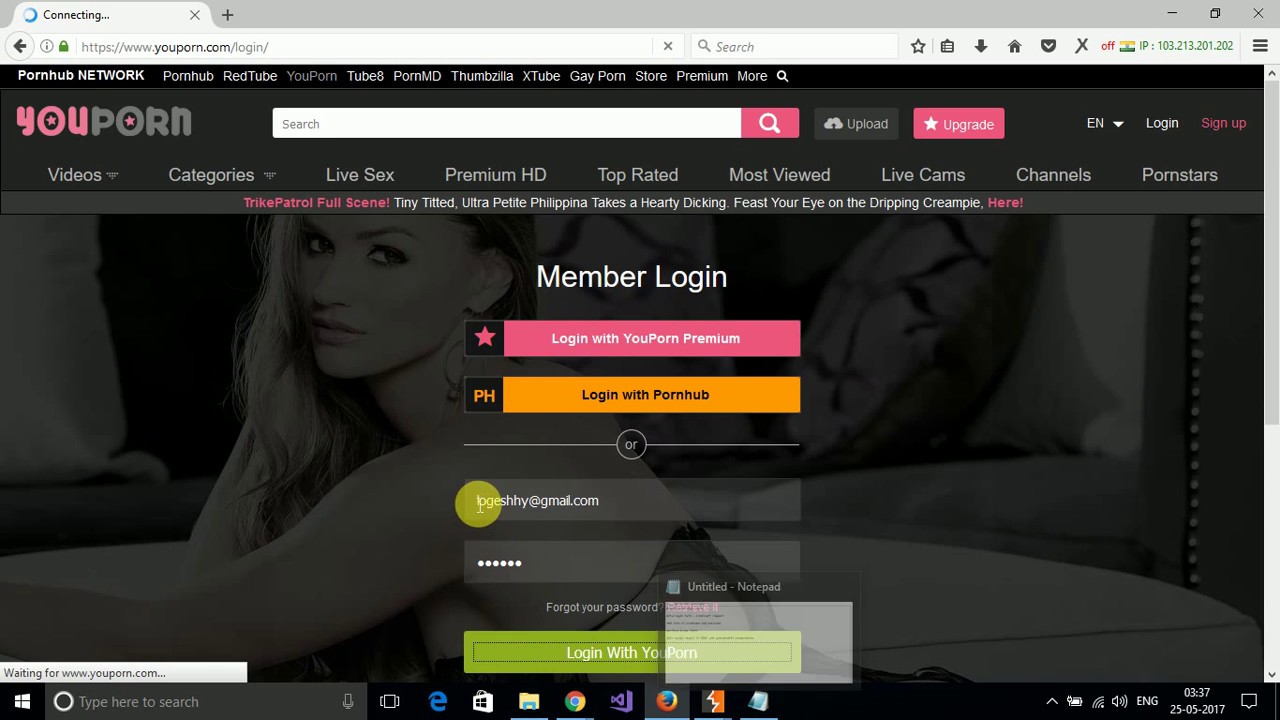The width and height of the screenshot is (1280, 720).
Task: Click the taskbar microphone icon
Action: tap(348, 701)
